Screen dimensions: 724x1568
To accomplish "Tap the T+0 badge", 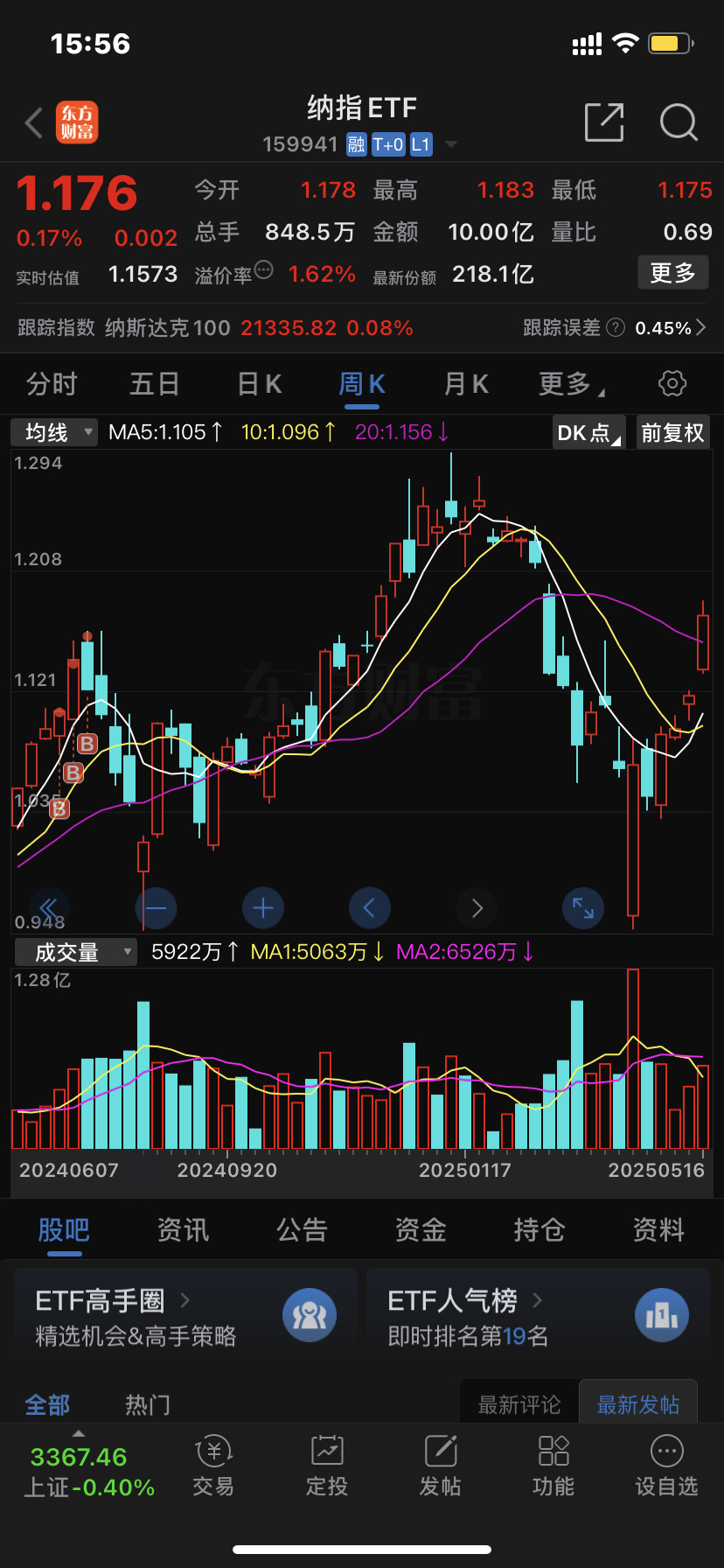I will 388,144.
